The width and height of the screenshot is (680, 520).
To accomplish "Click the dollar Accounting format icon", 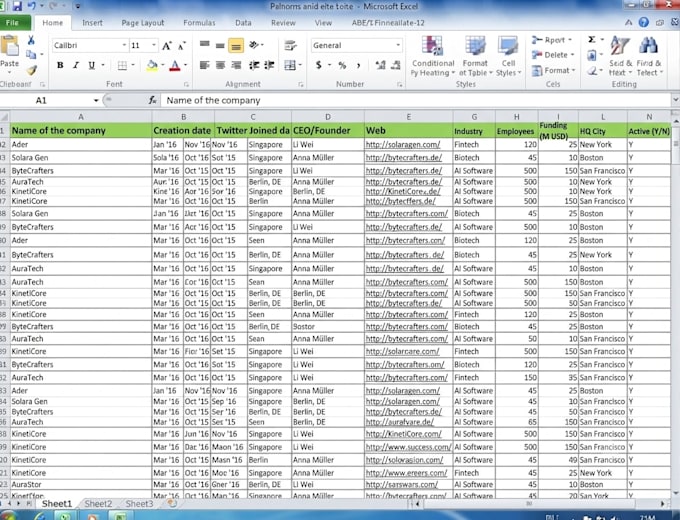I will (x=319, y=65).
